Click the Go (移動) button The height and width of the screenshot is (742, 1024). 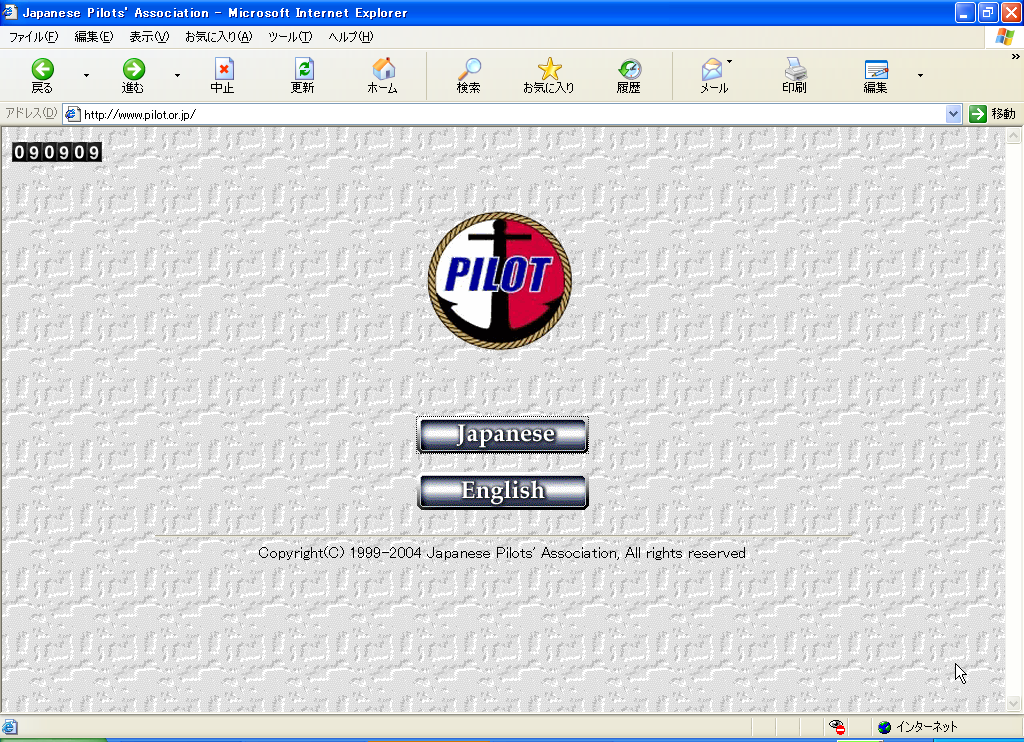click(992, 114)
